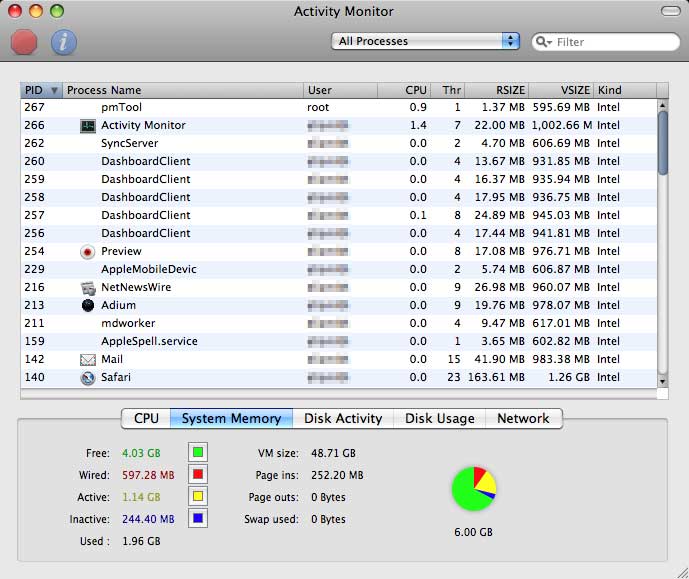Click Mail's 983.38 MB VSIZE value
689x579 pixels.
pyautogui.click(x=561, y=359)
